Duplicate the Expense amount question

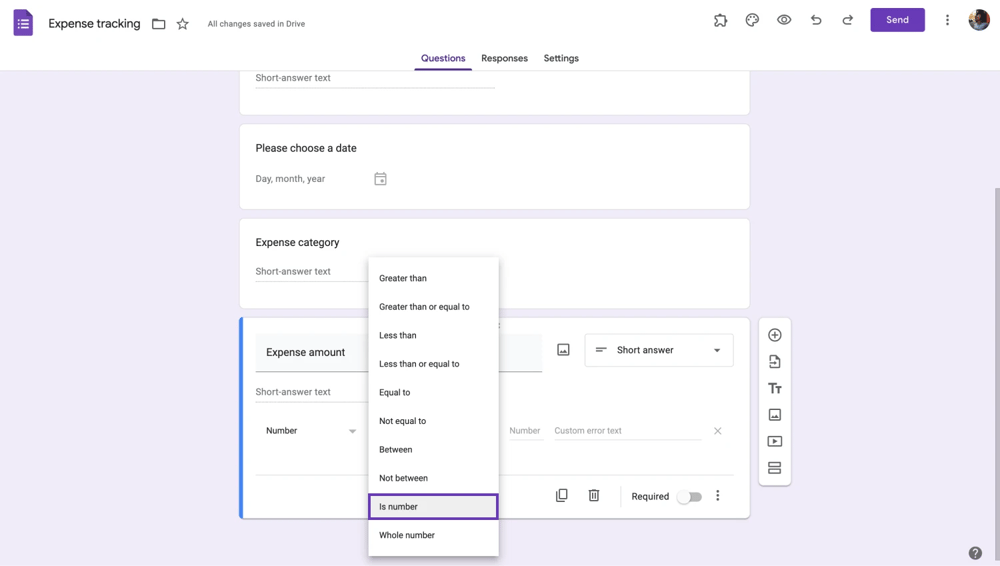(x=561, y=496)
